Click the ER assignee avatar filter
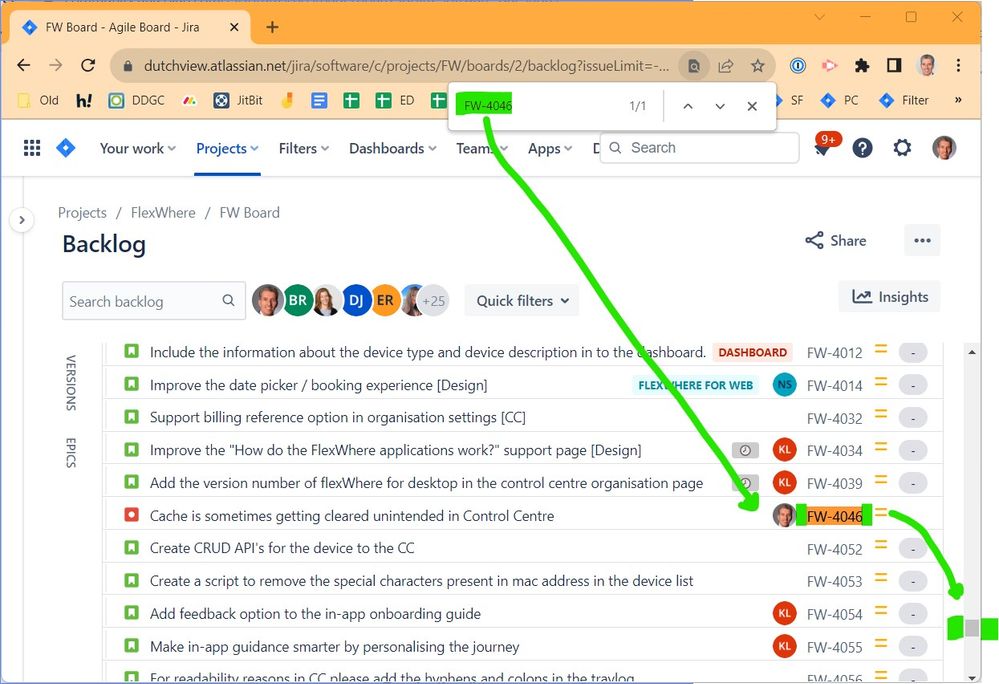This screenshot has width=999, height=684. 385,300
